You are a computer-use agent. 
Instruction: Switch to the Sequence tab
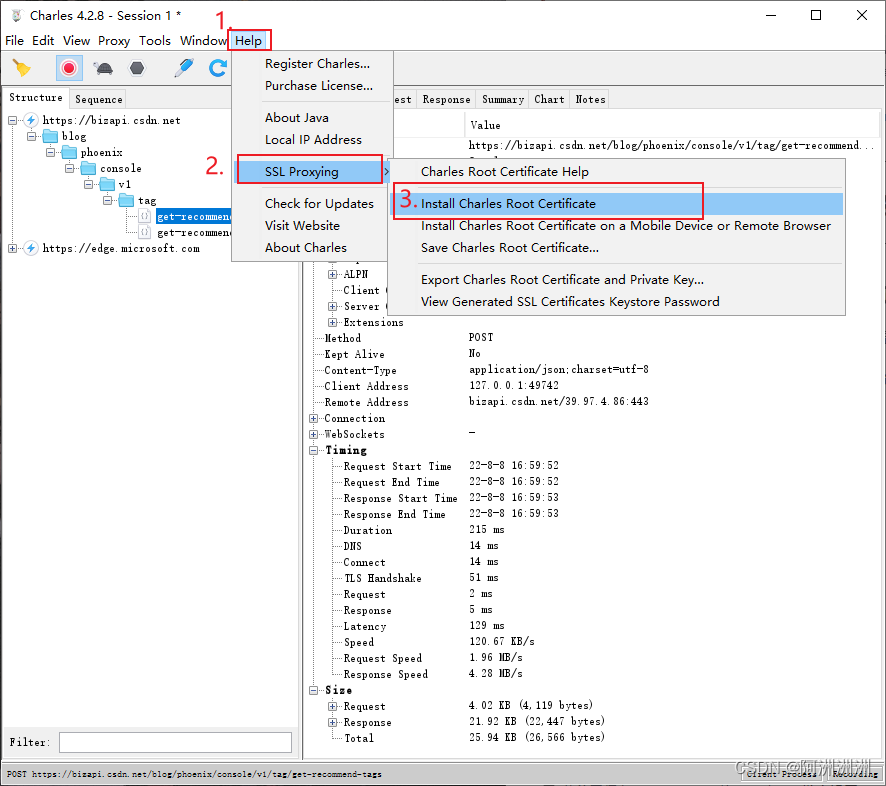point(99,99)
